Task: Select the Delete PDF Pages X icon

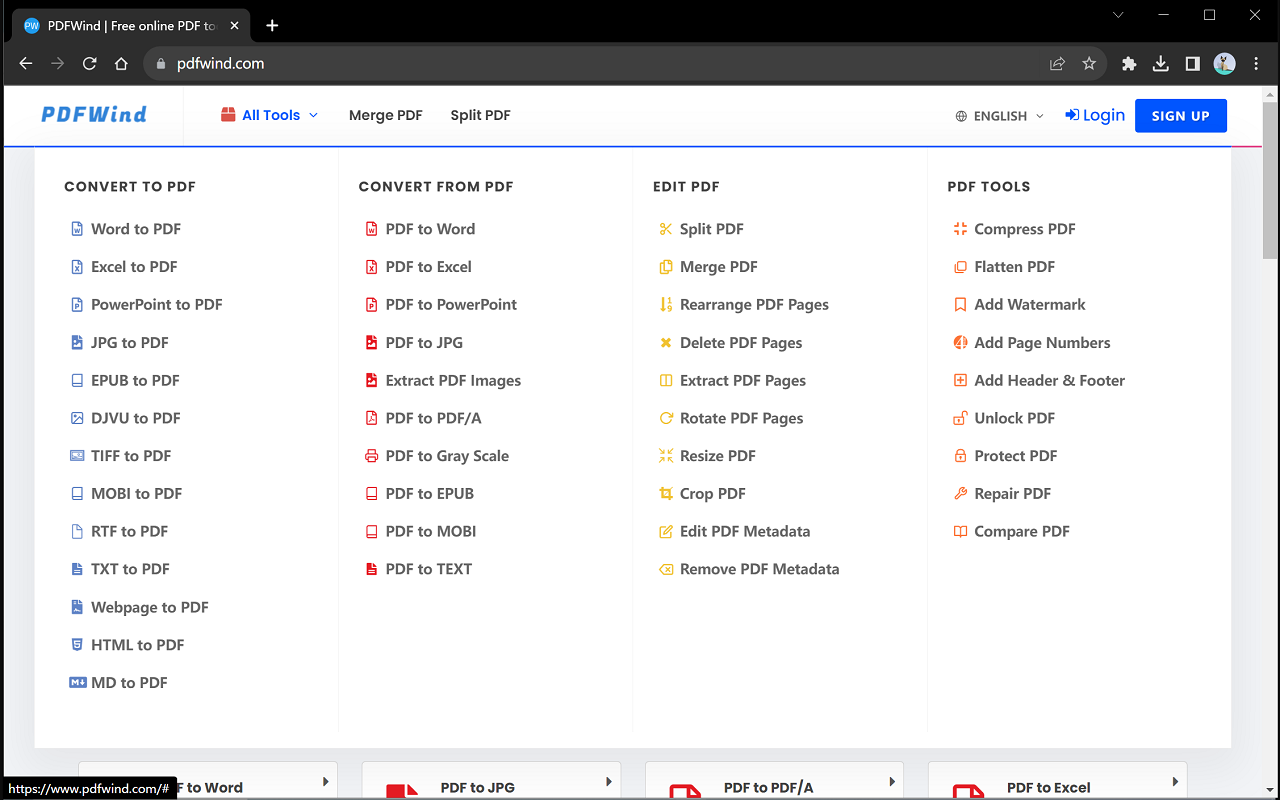Action: click(666, 342)
